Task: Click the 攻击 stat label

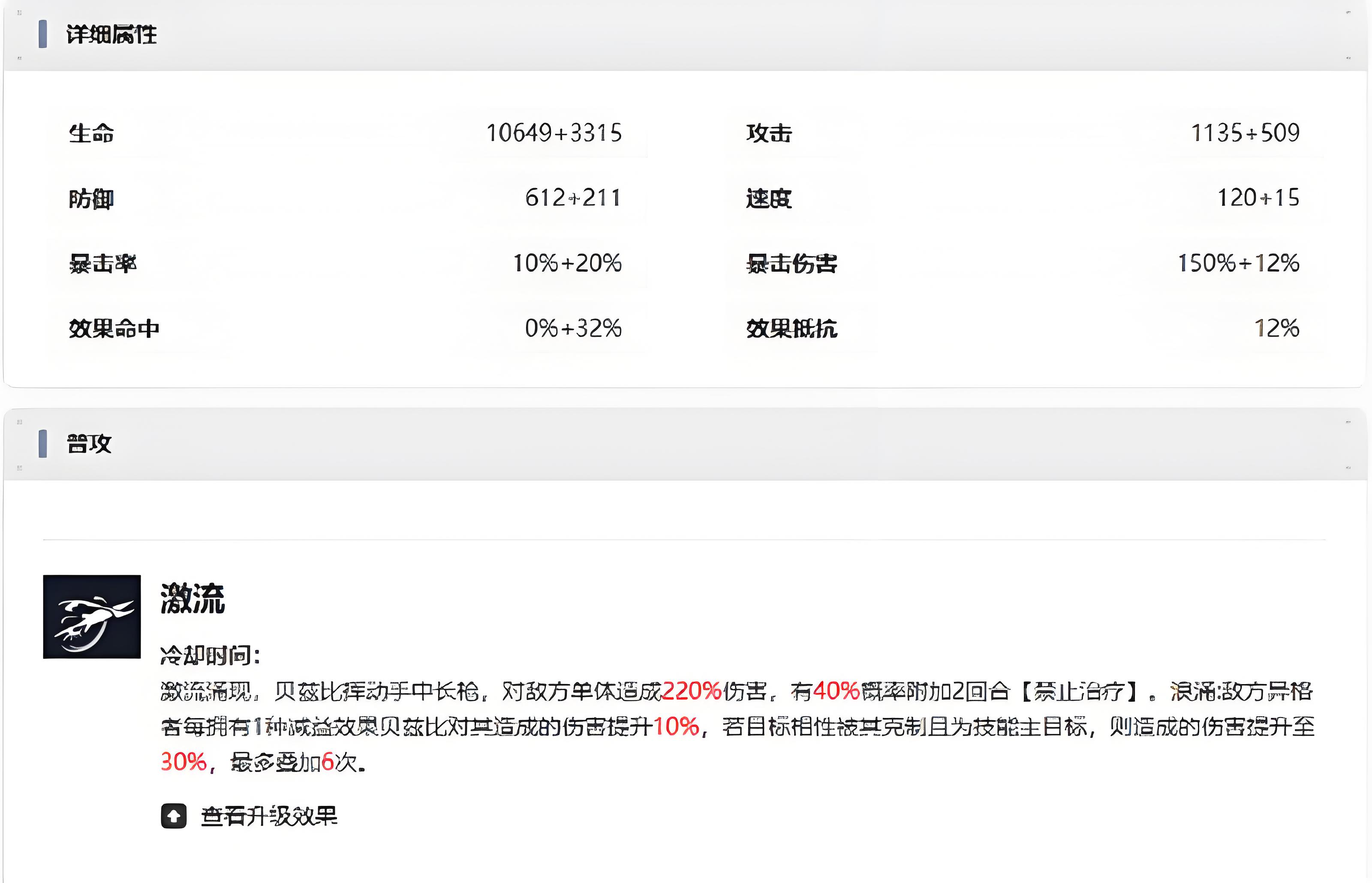Action: [x=769, y=134]
